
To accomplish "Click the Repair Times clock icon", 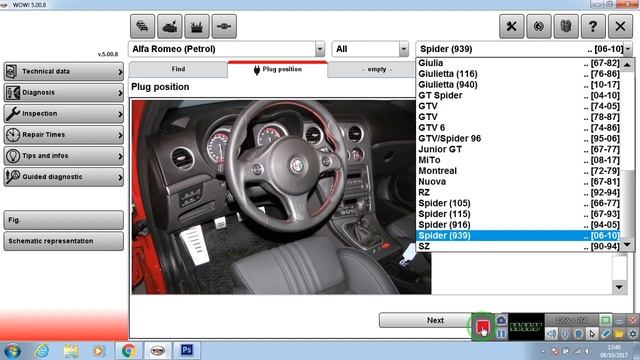I will coord(13,135).
